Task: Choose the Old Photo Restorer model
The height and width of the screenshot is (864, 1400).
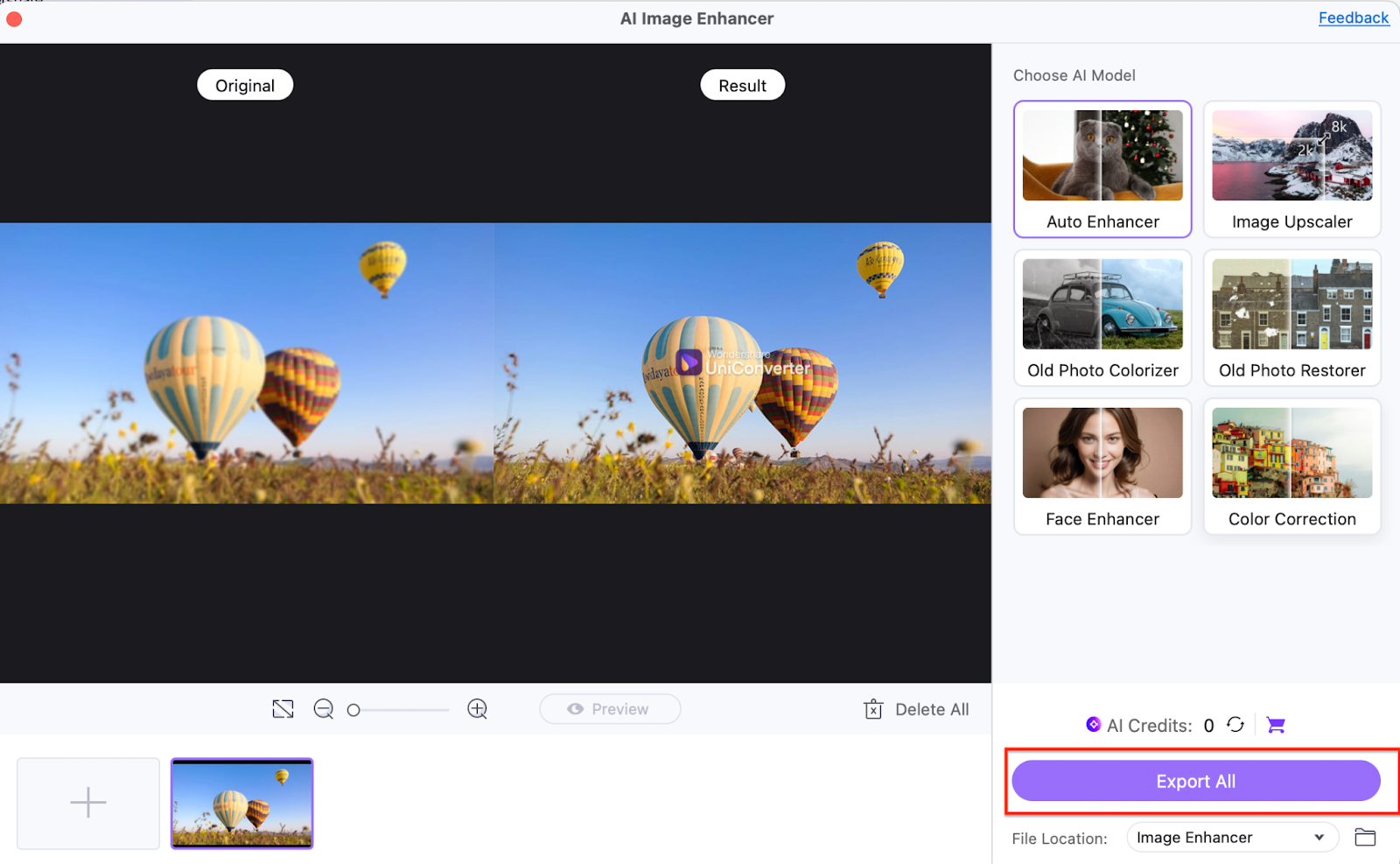Action: coord(1291,318)
